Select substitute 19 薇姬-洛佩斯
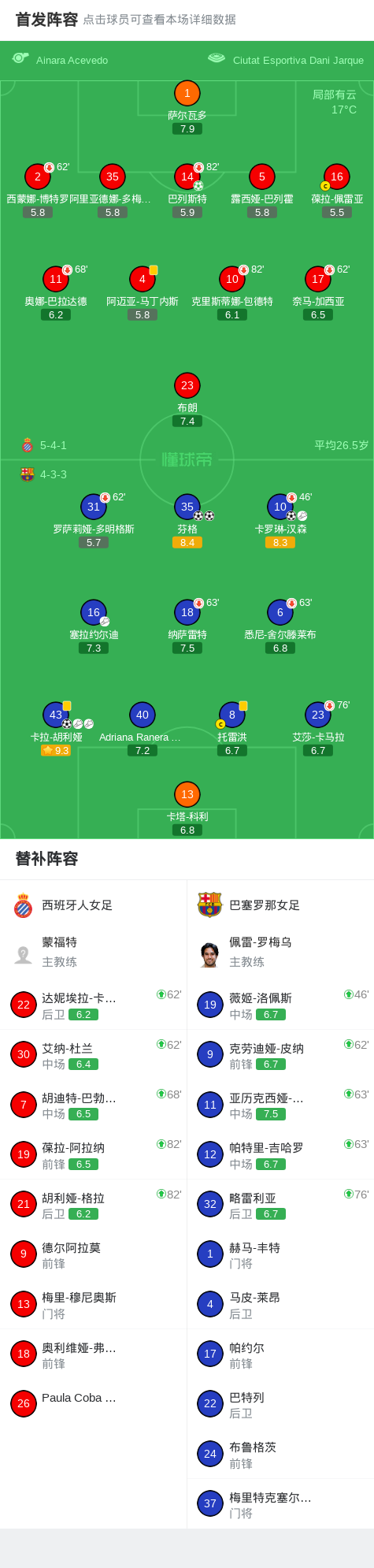 click(x=280, y=1005)
